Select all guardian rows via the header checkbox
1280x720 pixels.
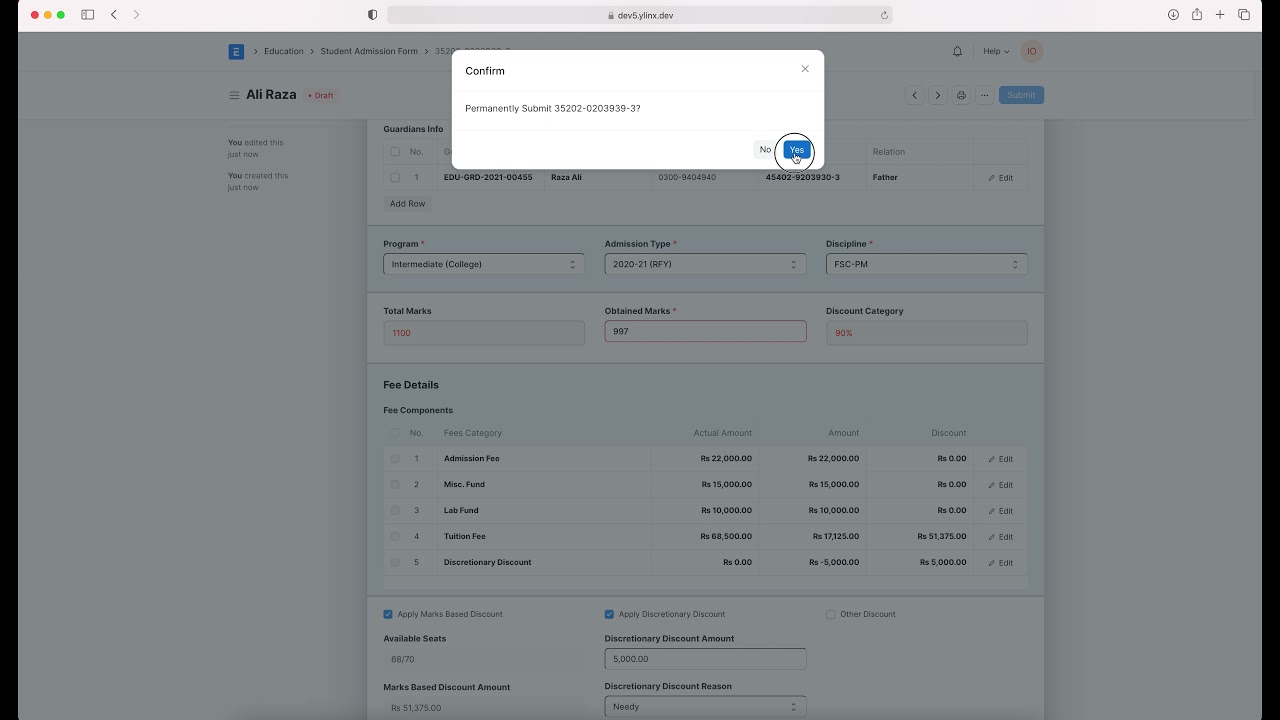pyautogui.click(x=395, y=152)
